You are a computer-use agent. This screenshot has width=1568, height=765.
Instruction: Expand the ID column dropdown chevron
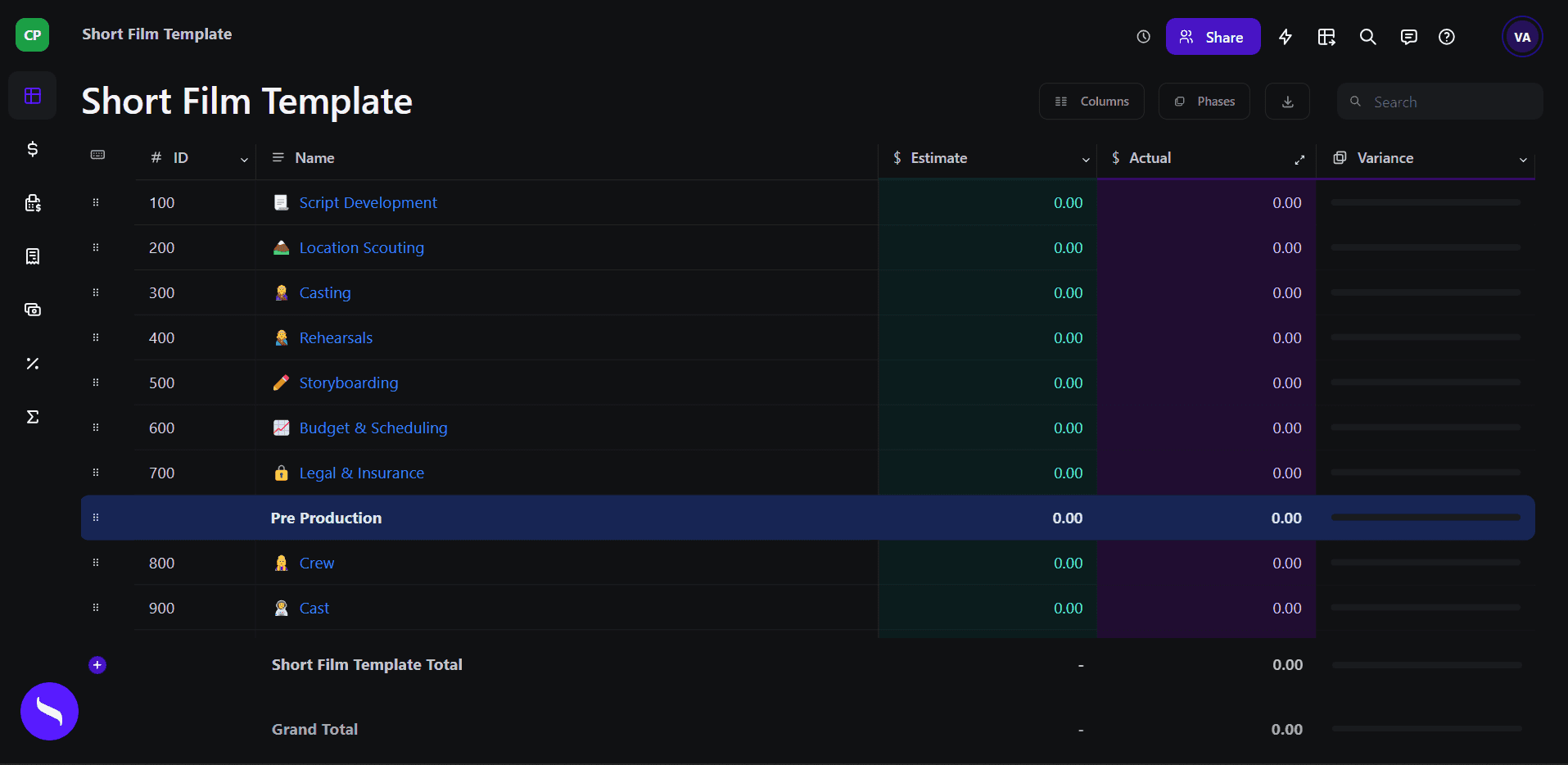pyautogui.click(x=244, y=160)
